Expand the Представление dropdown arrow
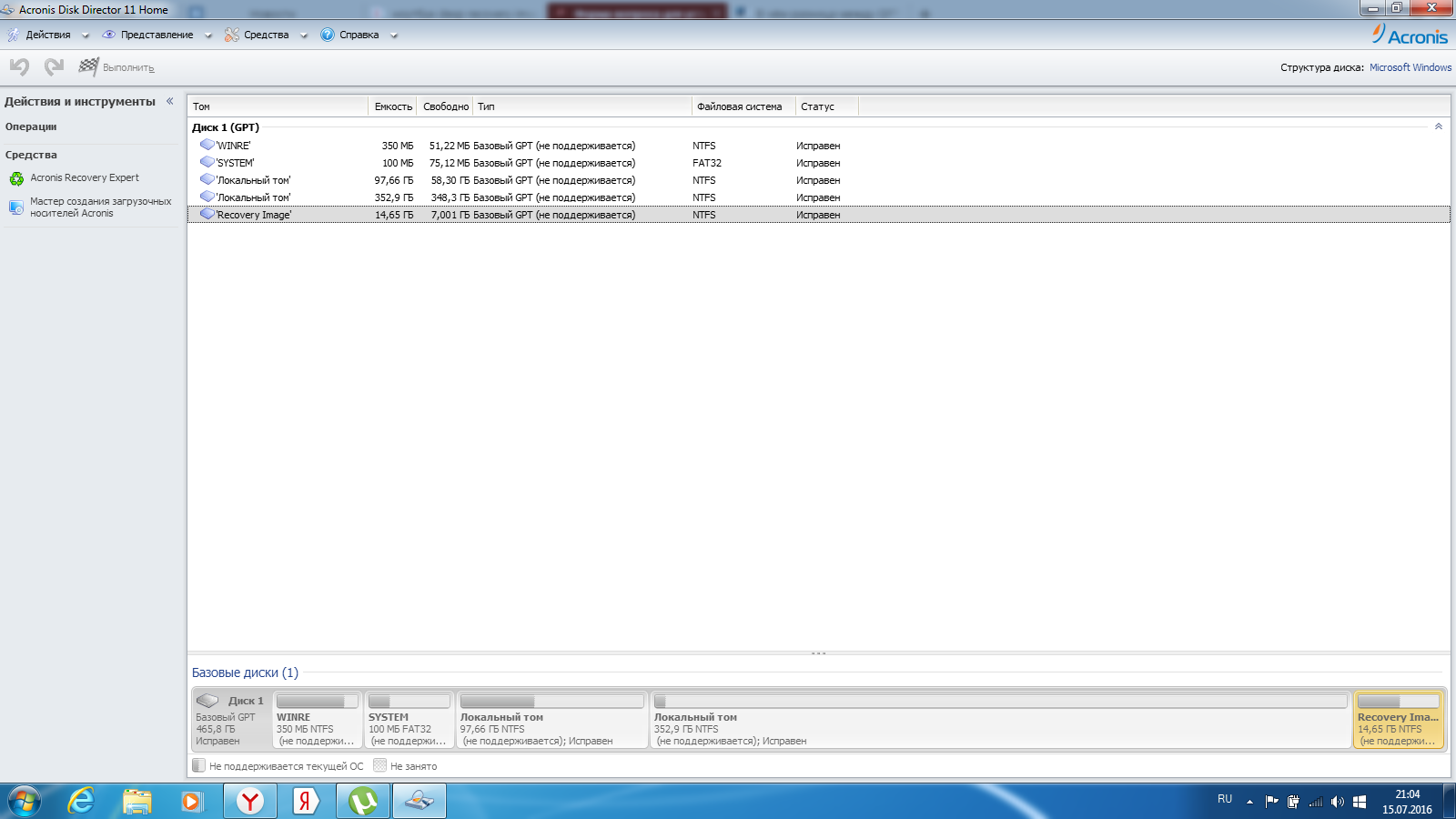This screenshot has width=1456, height=819. point(207,35)
